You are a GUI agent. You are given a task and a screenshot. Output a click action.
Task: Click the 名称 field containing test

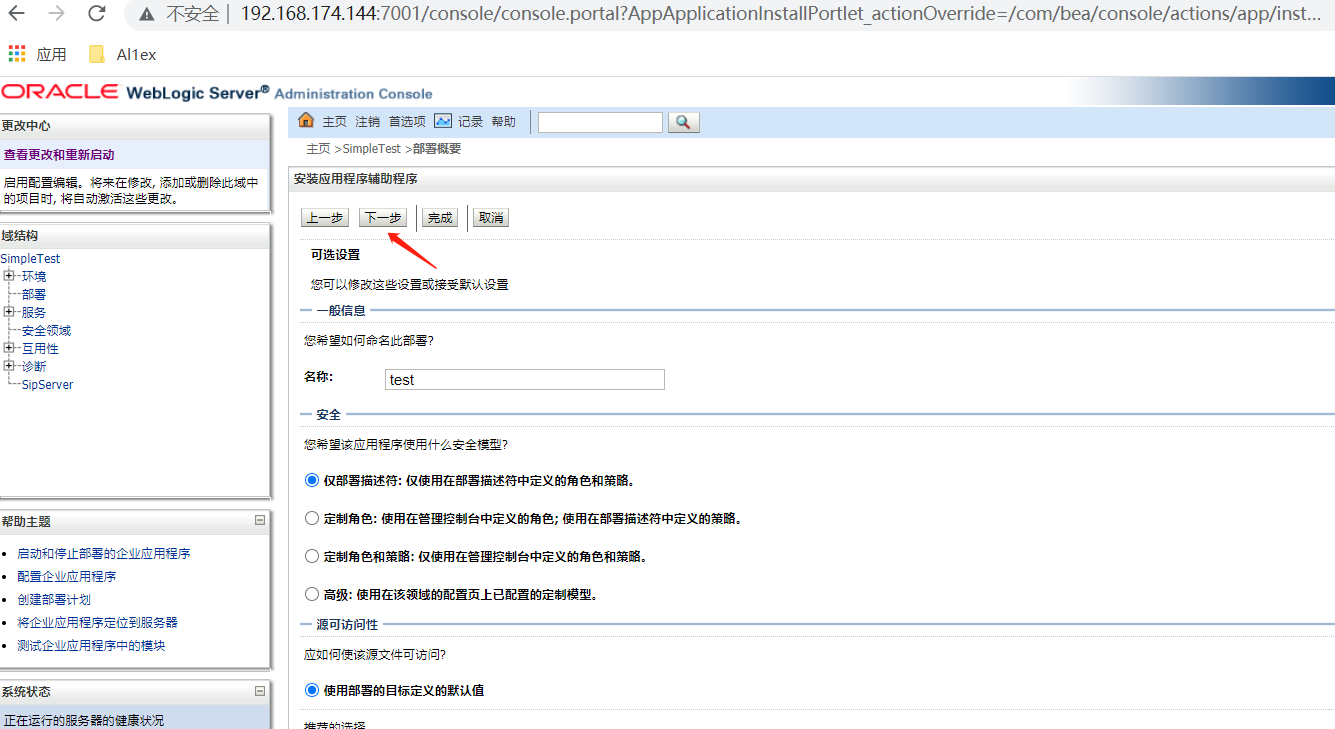(x=525, y=379)
